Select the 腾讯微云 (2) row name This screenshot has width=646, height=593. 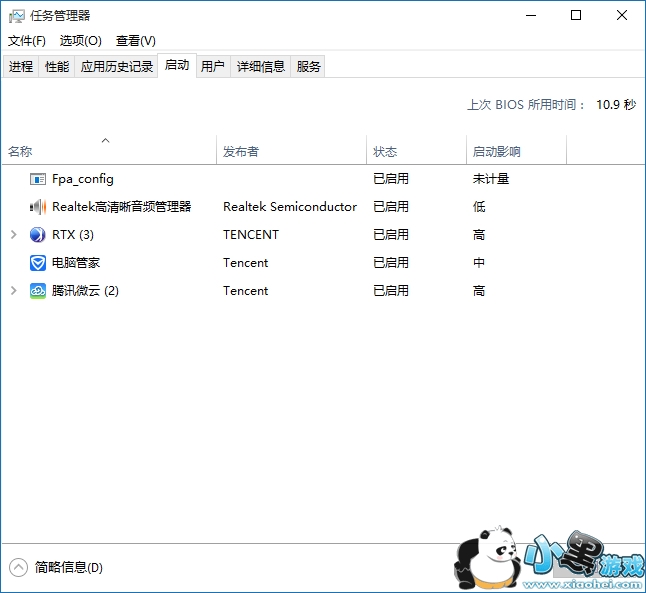pos(85,291)
